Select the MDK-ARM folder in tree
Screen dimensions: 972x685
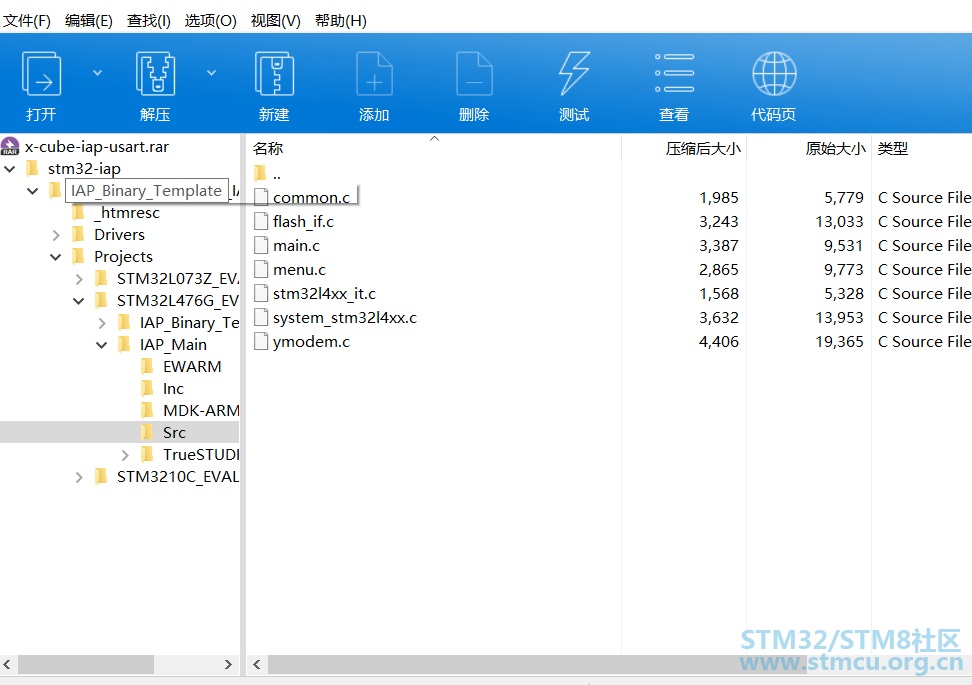pyautogui.click(x=201, y=410)
